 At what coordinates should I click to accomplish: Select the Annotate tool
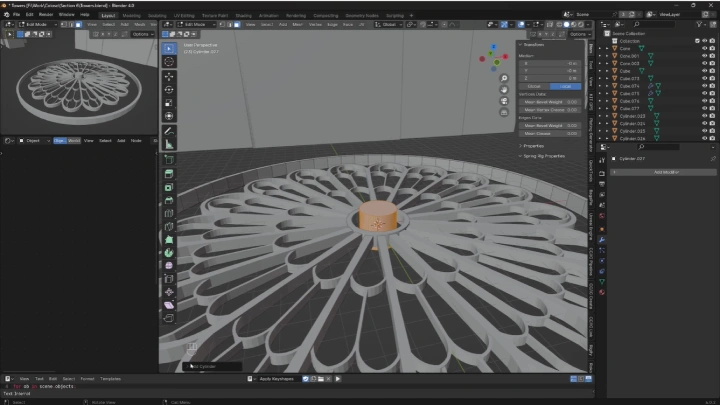coord(169,131)
